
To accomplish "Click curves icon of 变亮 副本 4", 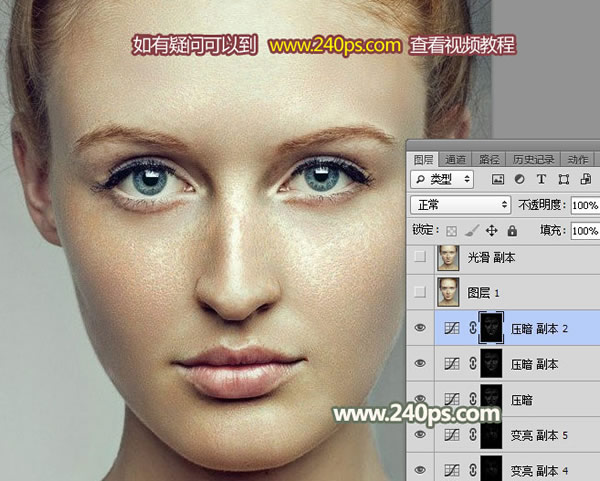I will (x=452, y=470).
